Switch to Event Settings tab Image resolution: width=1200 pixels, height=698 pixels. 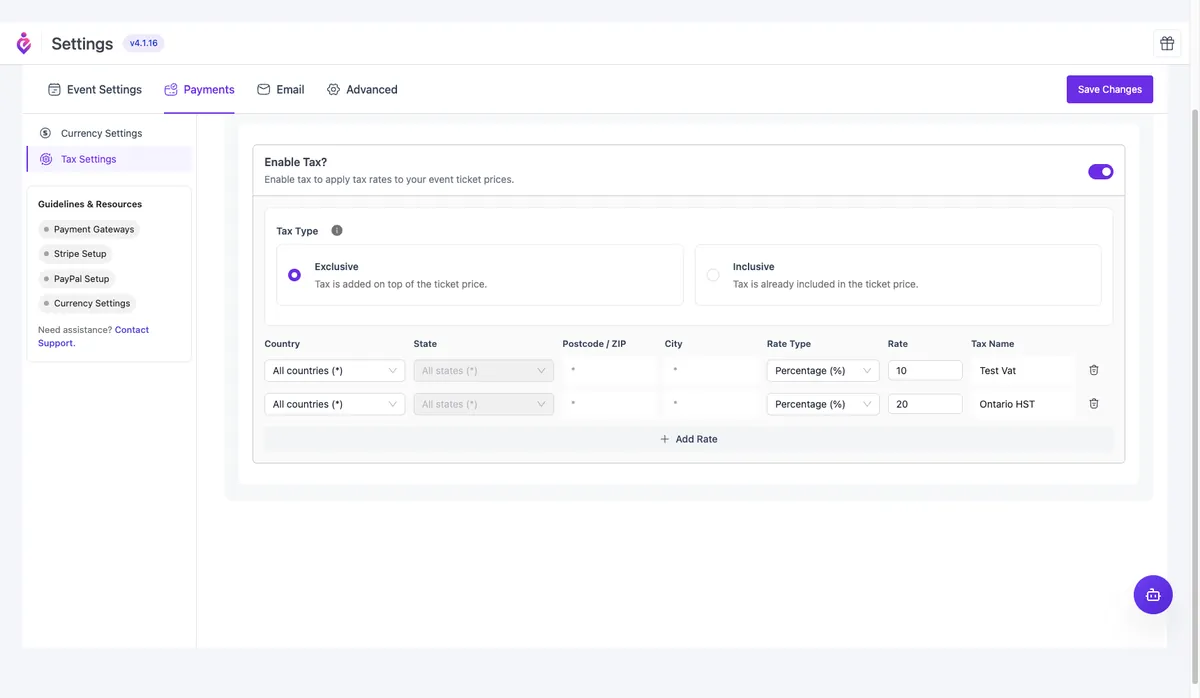(x=95, y=89)
